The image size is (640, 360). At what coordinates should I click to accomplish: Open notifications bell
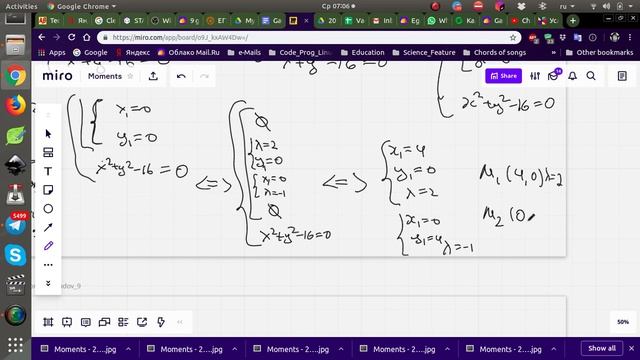pos(573,76)
